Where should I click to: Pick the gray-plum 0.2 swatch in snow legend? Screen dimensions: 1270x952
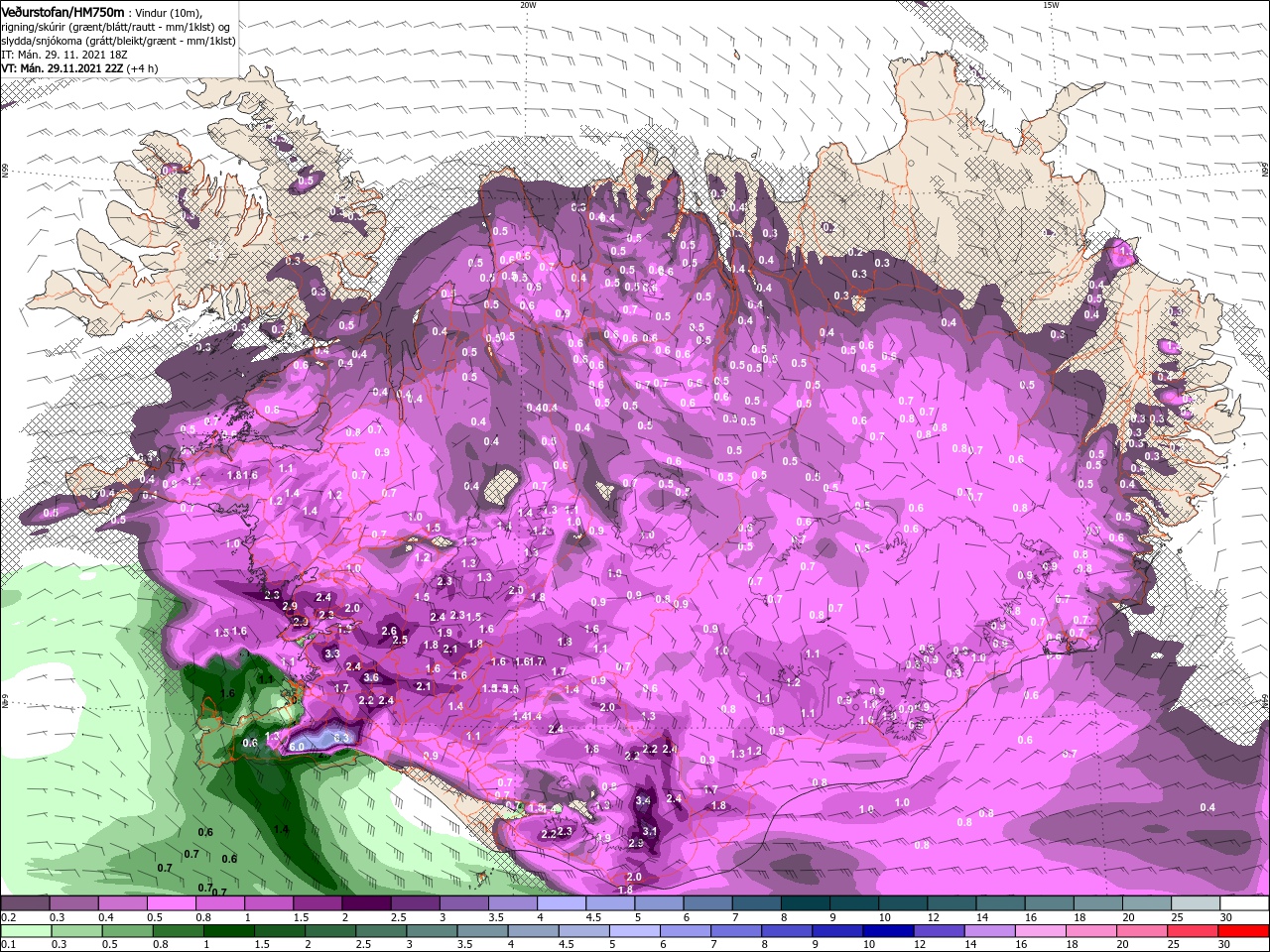(x=25, y=903)
